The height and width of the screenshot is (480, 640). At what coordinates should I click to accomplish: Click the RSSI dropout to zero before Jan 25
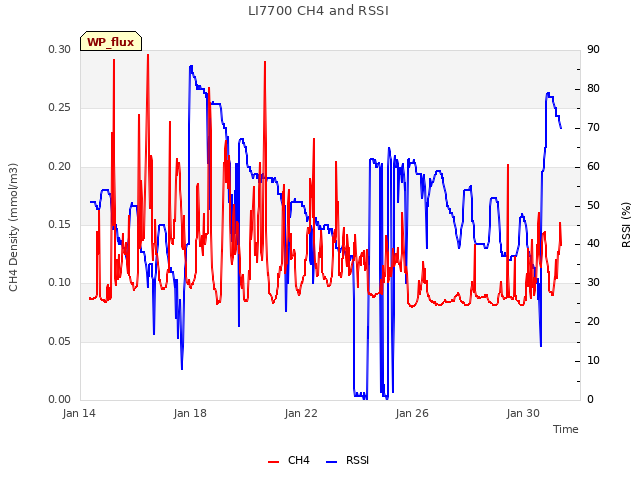360,395
